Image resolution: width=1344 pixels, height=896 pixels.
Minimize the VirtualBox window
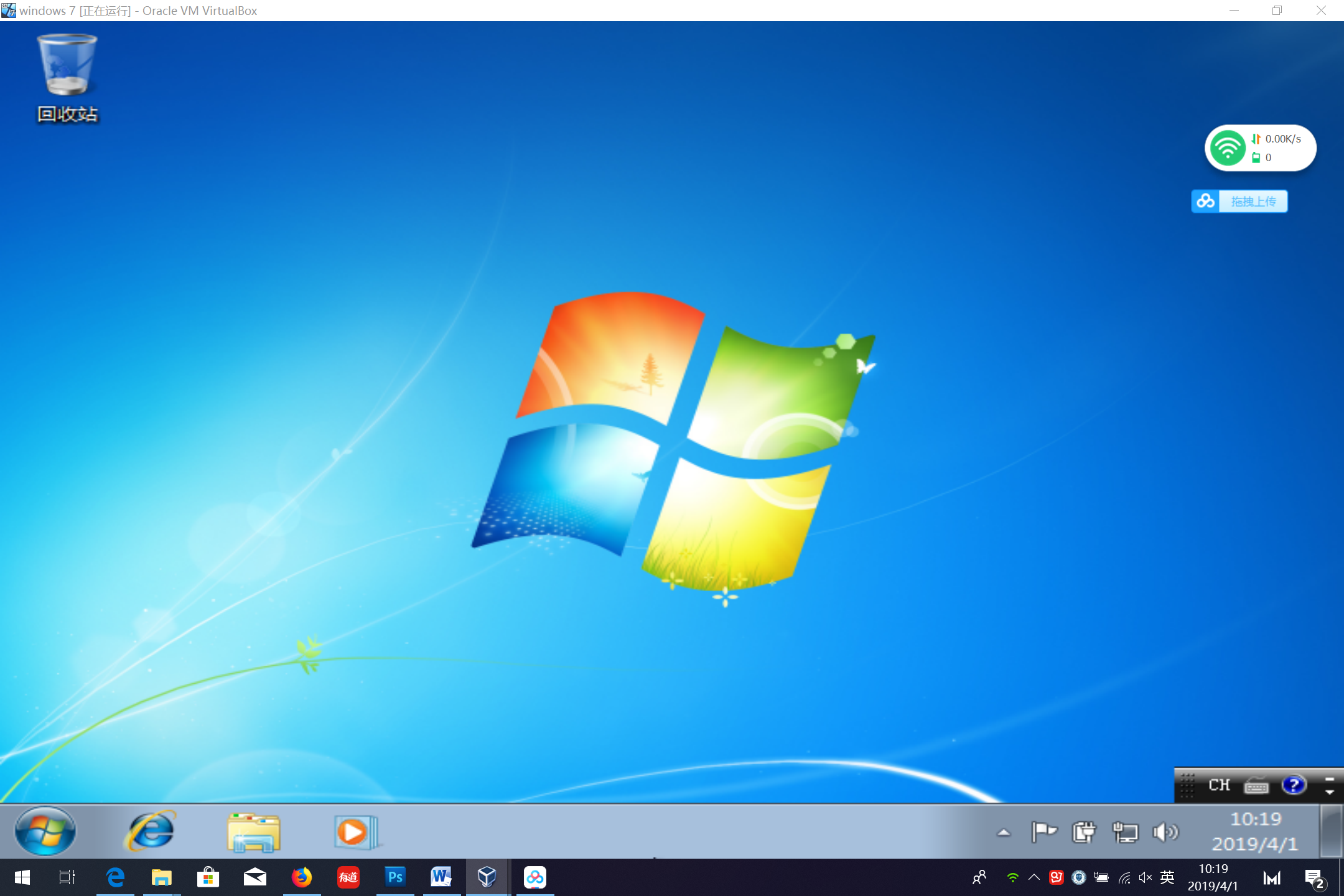pos(1234,11)
